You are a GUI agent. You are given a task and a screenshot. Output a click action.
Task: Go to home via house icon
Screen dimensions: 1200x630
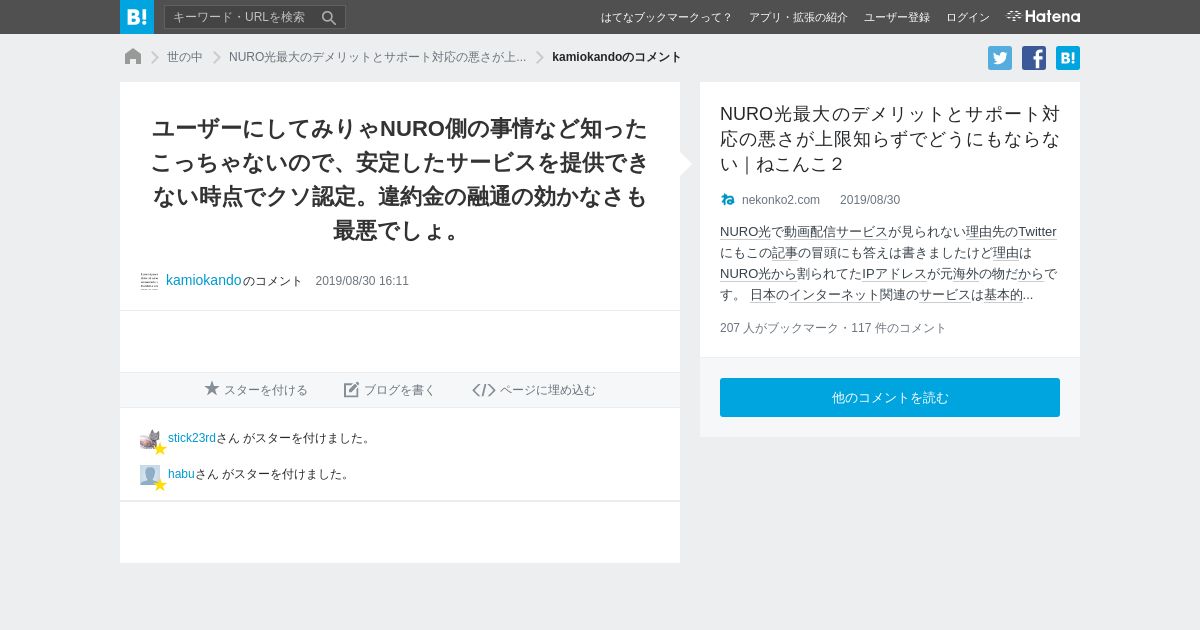pos(133,57)
